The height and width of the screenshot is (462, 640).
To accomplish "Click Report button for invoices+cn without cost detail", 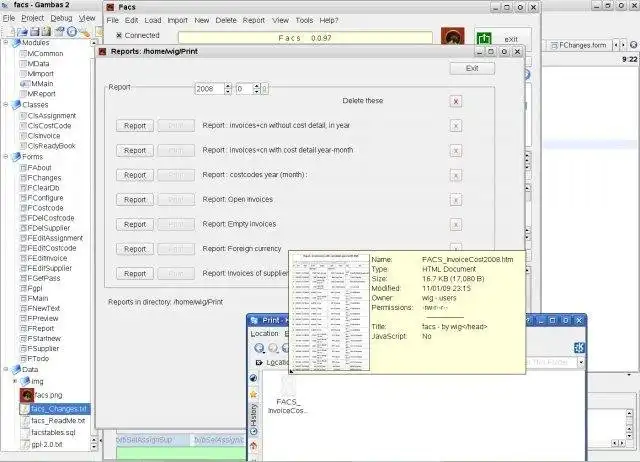I will (x=135, y=126).
